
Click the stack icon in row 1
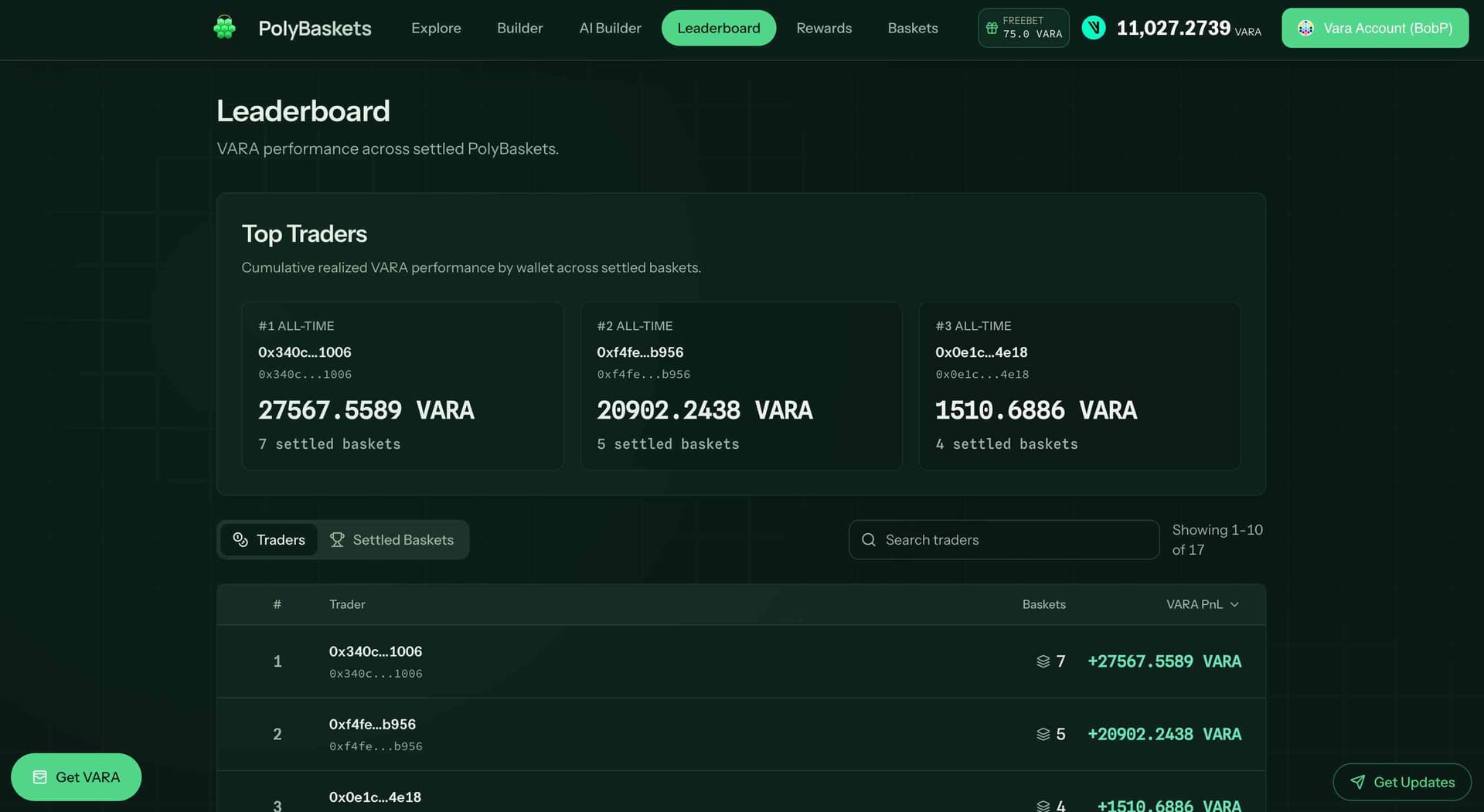pos(1043,661)
